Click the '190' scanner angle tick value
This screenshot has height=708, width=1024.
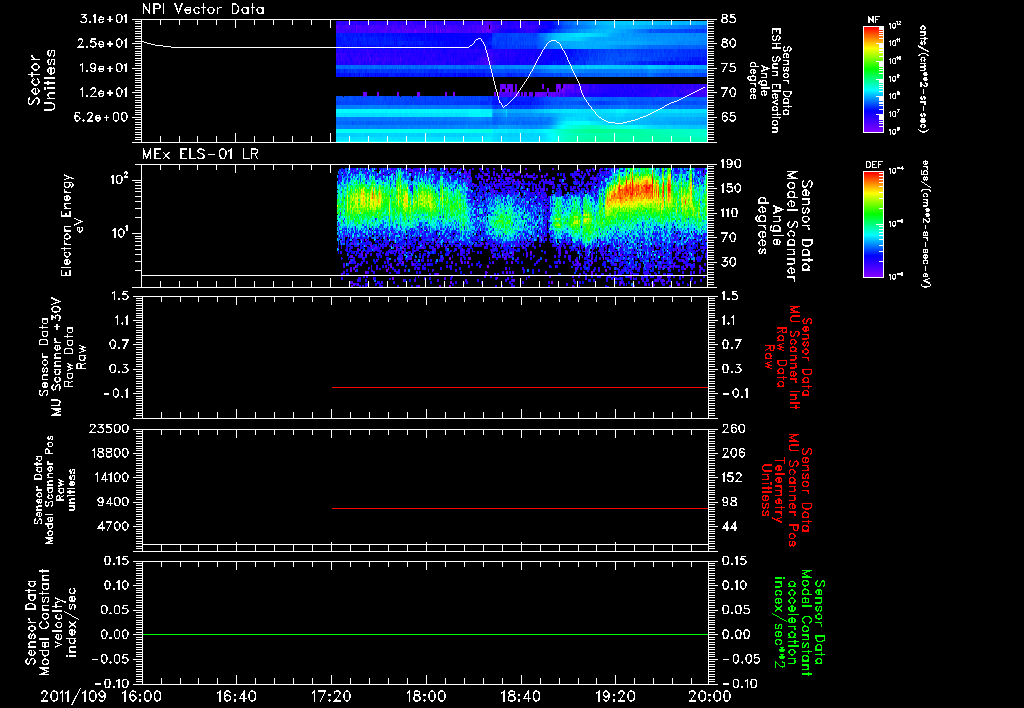click(x=732, y=164)
